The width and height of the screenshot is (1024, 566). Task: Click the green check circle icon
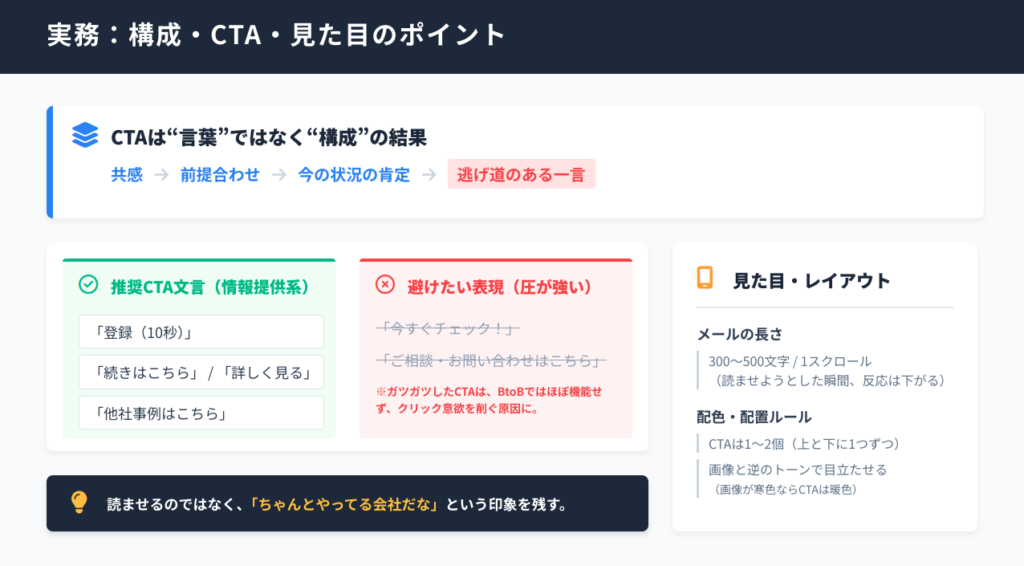coord(88,285)
